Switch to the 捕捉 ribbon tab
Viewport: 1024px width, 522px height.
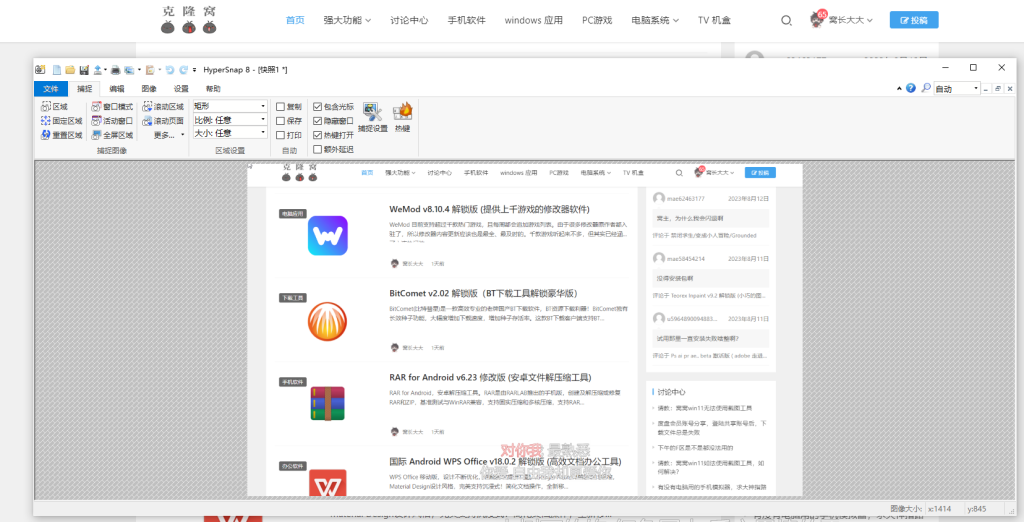[84, 89]
